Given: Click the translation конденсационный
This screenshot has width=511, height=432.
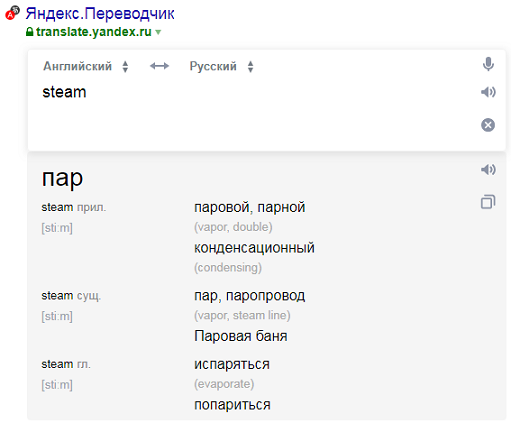Looking at the screenshot, I should click(254, 248).
